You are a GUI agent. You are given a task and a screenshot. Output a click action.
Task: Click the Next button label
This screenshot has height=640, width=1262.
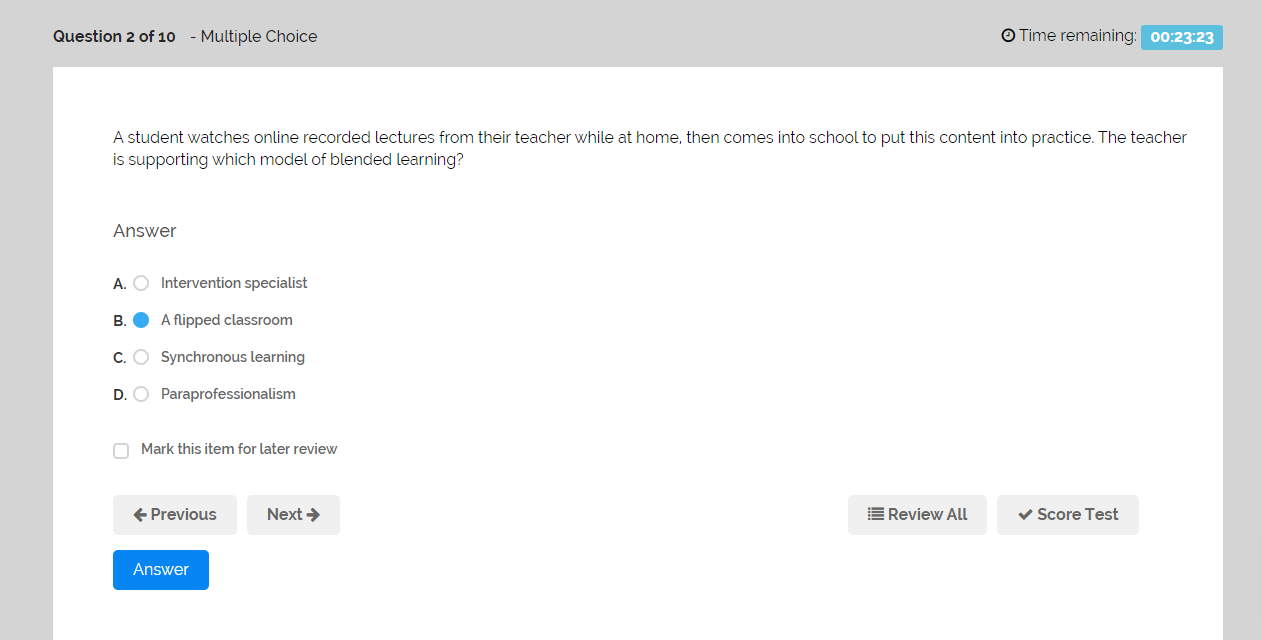[284, 515]
